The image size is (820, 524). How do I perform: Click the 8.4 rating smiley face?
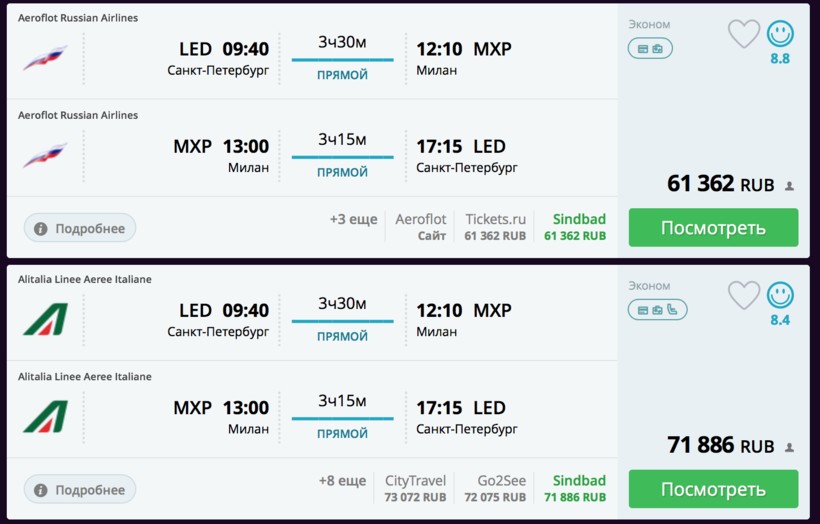[780, 295]
